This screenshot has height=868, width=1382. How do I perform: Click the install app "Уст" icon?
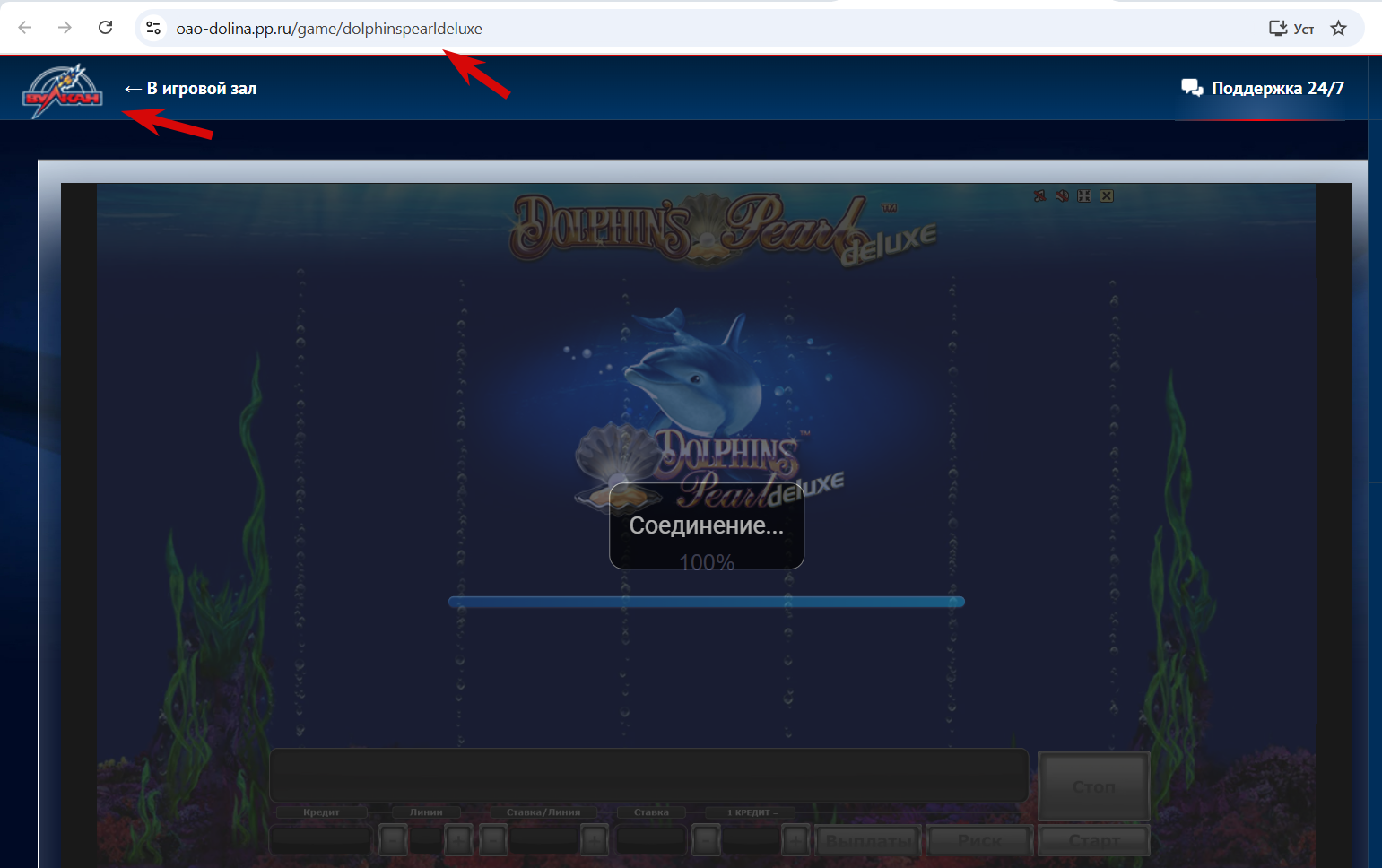(1291, 29)
